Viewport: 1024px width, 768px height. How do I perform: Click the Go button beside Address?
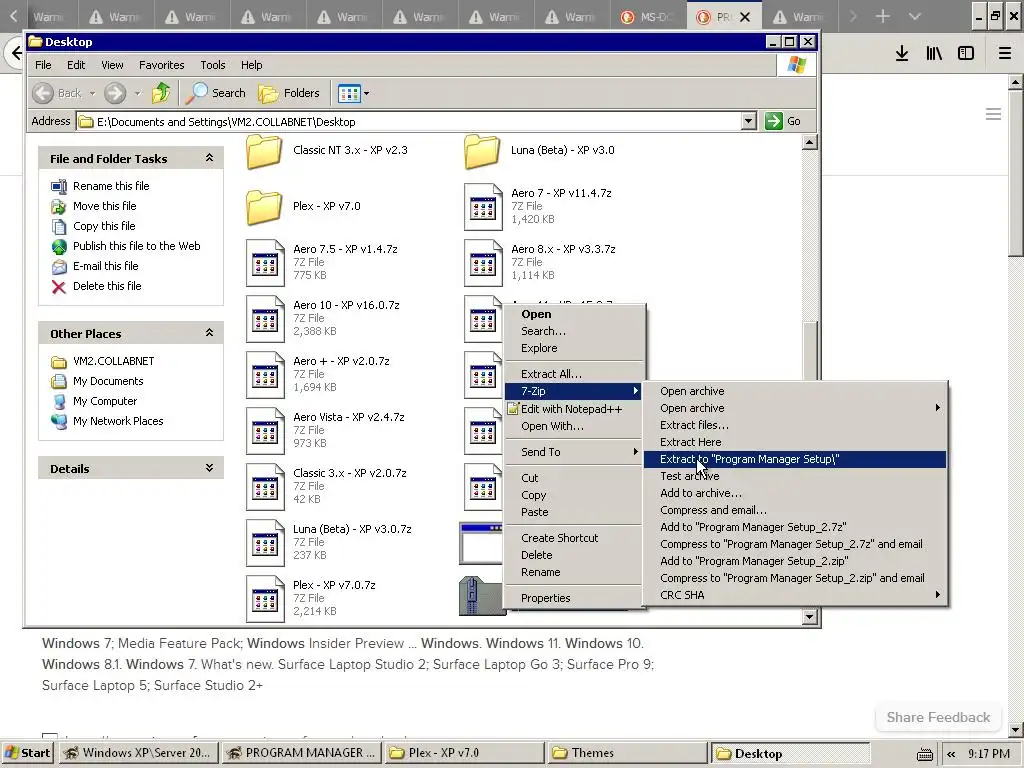(x=783, y=121)
